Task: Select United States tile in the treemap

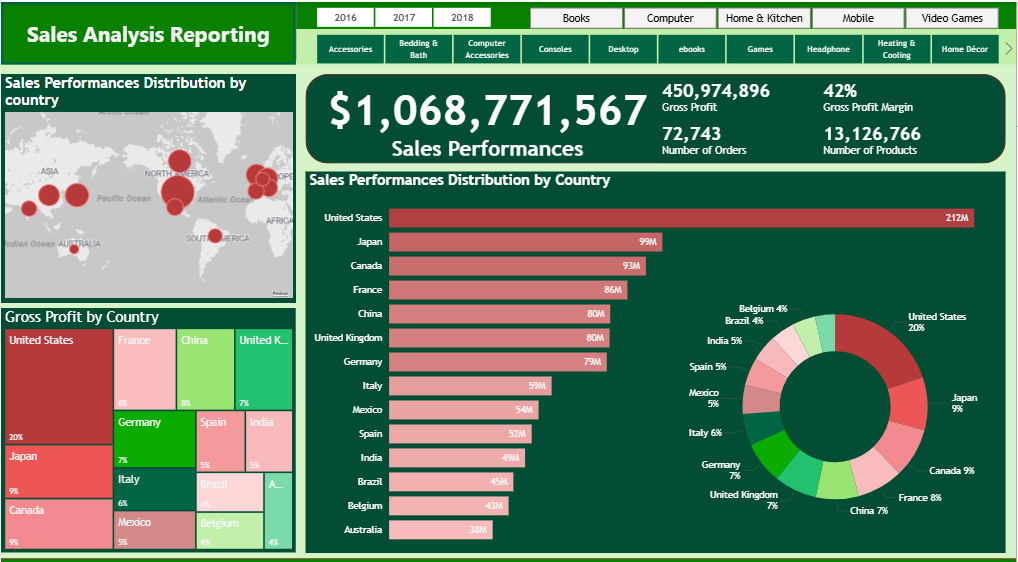Action: pos(58,387)
